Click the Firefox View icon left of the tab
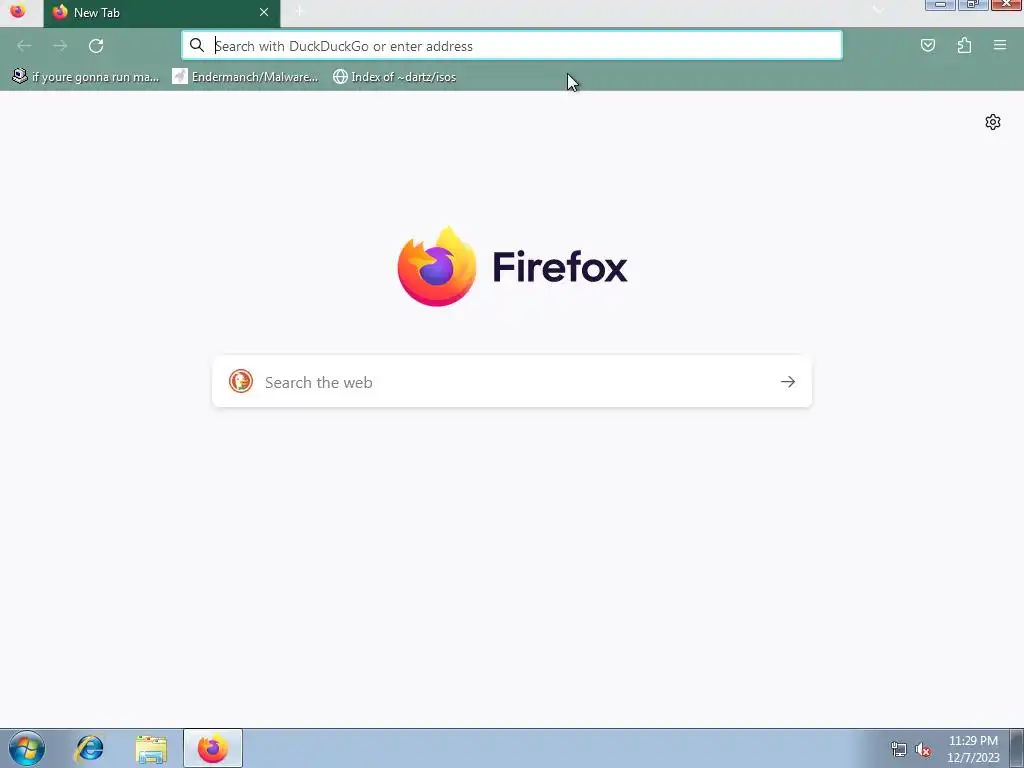The image size is (1024, 768). [18, 12]
